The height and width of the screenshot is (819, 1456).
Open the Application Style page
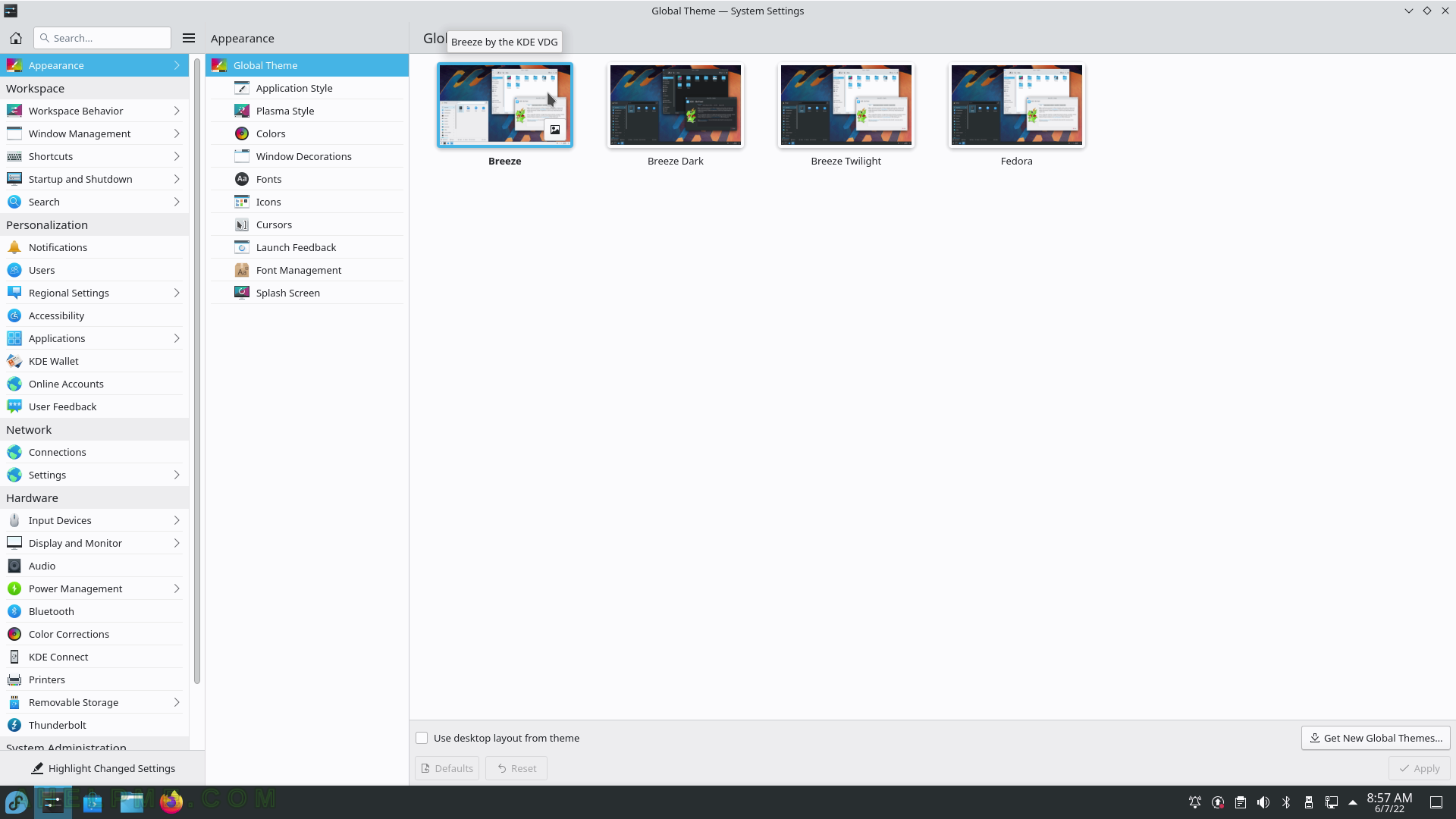(x=307, y=88)
